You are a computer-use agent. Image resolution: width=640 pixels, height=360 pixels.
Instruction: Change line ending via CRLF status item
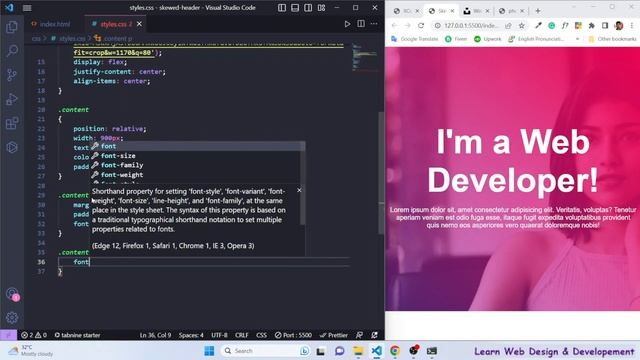point(242,335)
